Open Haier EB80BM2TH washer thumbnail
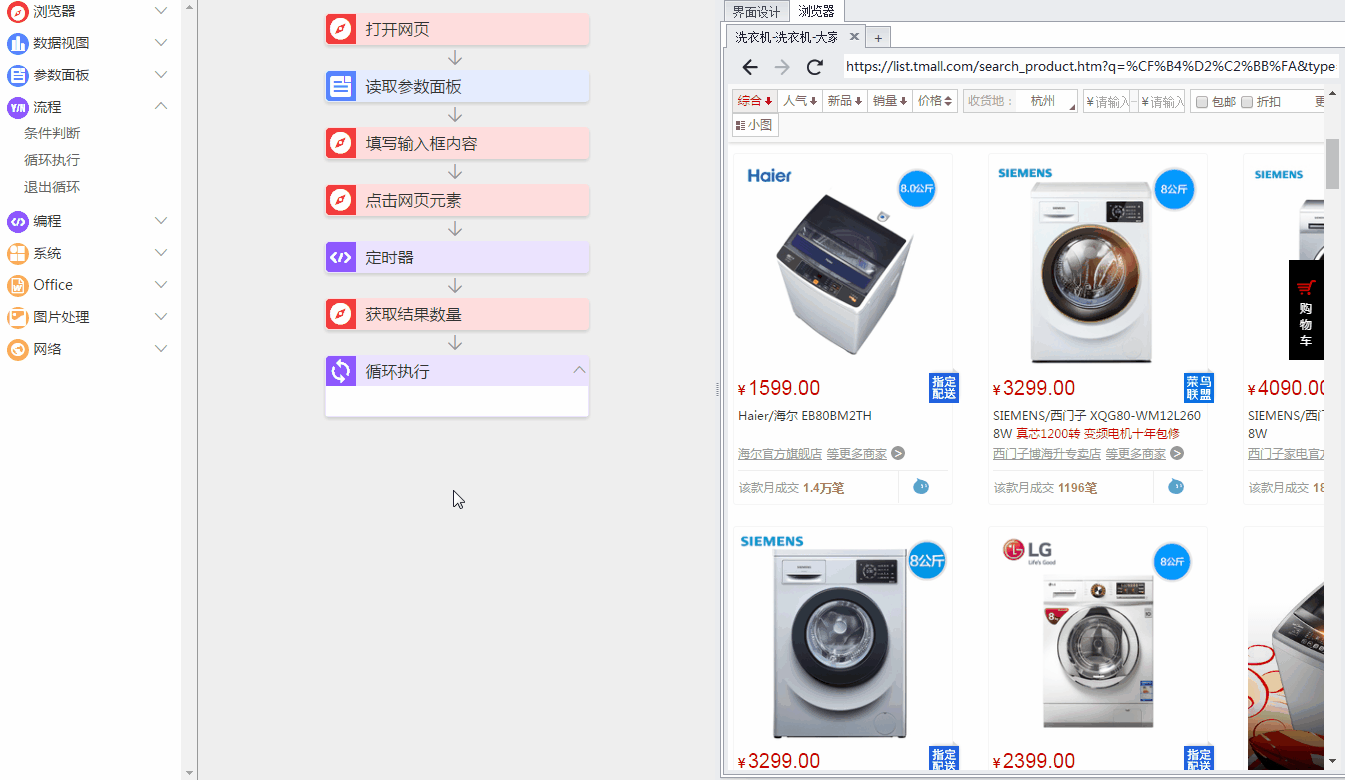Viewport: 1345px width, 780px height. [843, 264]
